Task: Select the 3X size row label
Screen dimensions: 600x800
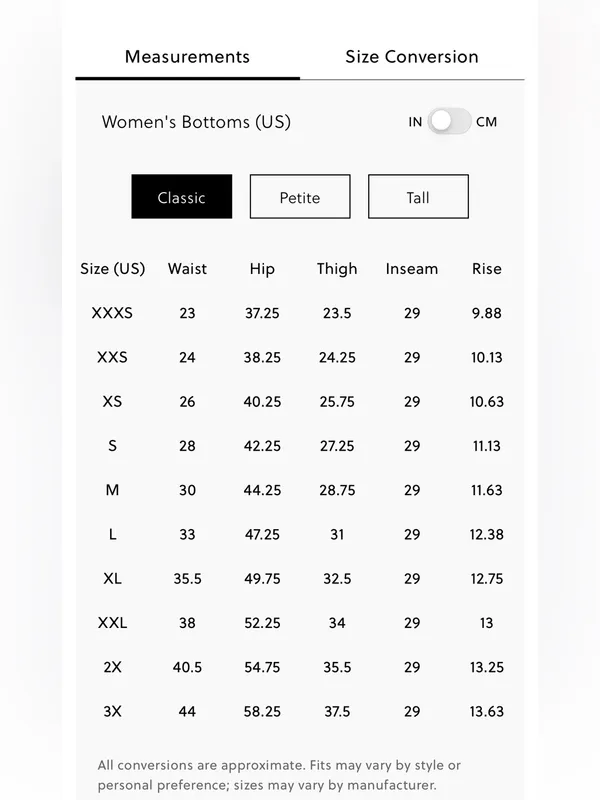Action: point(112,711)
